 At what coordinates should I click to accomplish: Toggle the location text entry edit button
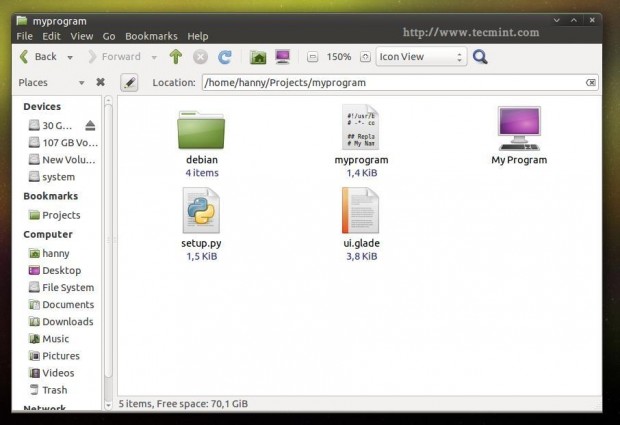[129, 82]
